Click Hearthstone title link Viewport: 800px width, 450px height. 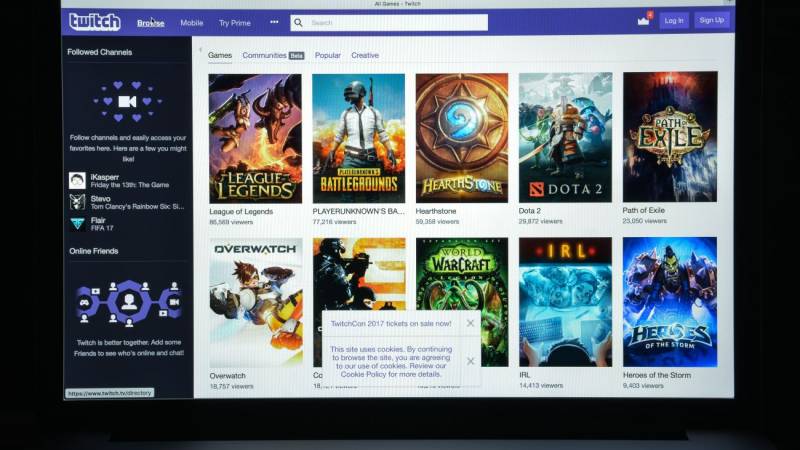(x=436, y=211)
